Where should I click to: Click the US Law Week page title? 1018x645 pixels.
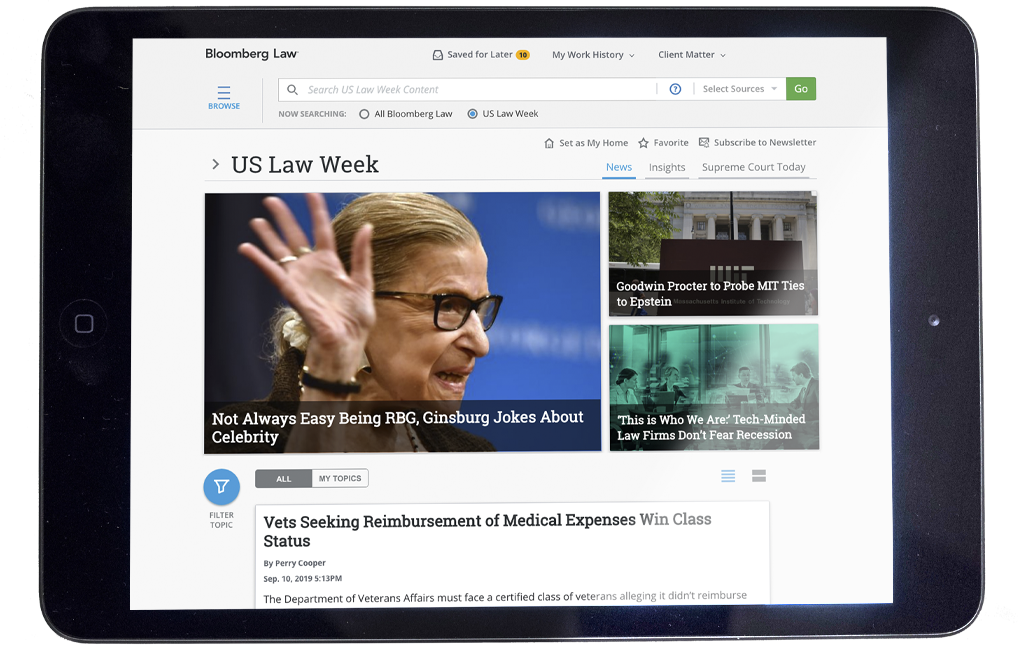click(304, 164)
